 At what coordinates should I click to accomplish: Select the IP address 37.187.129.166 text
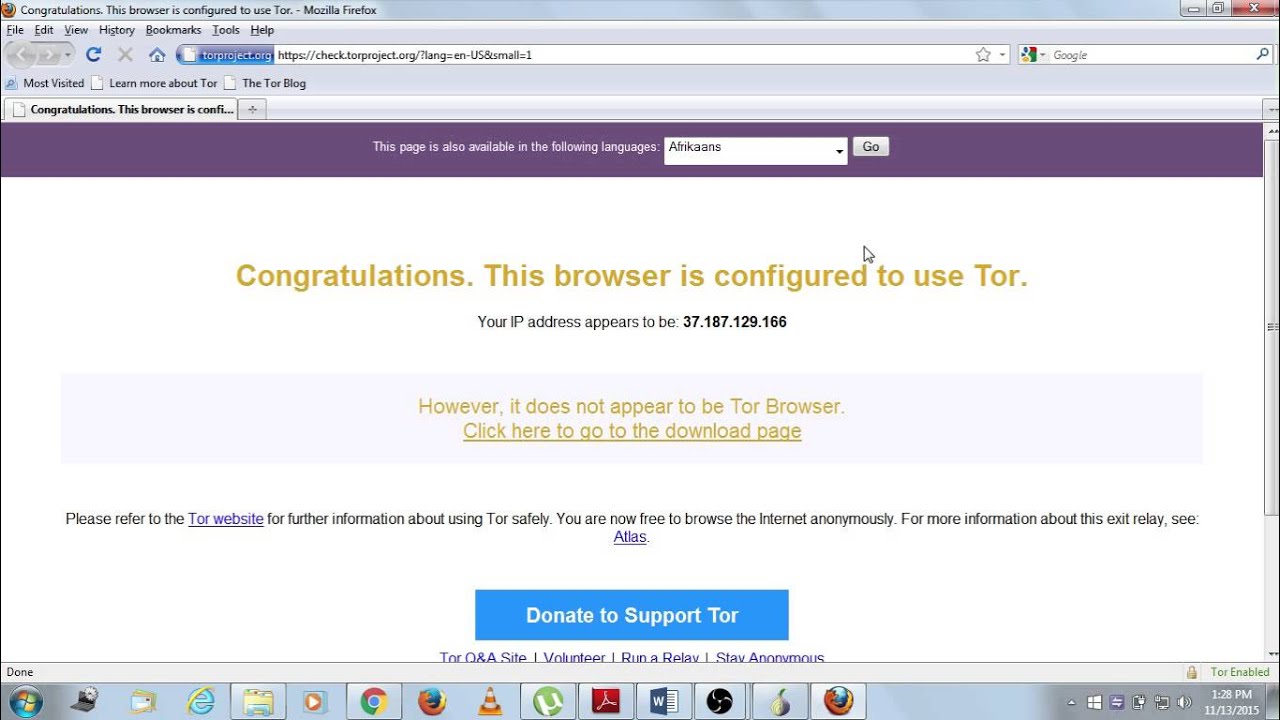click(735, 322)
